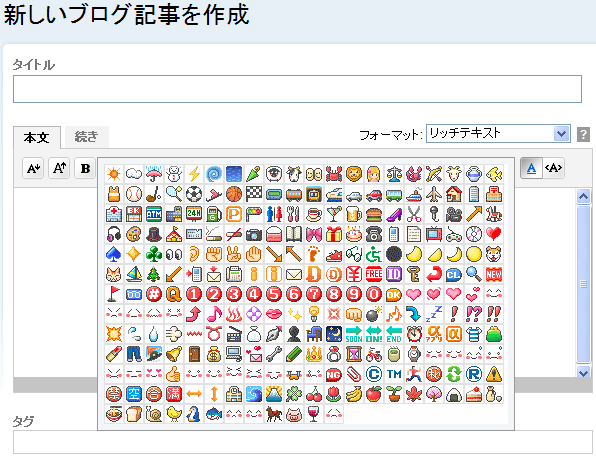Insert the zzz sleep emoji
Image resolution: width=596 pixels, height=459 pixels.
(x=434, y=314)
